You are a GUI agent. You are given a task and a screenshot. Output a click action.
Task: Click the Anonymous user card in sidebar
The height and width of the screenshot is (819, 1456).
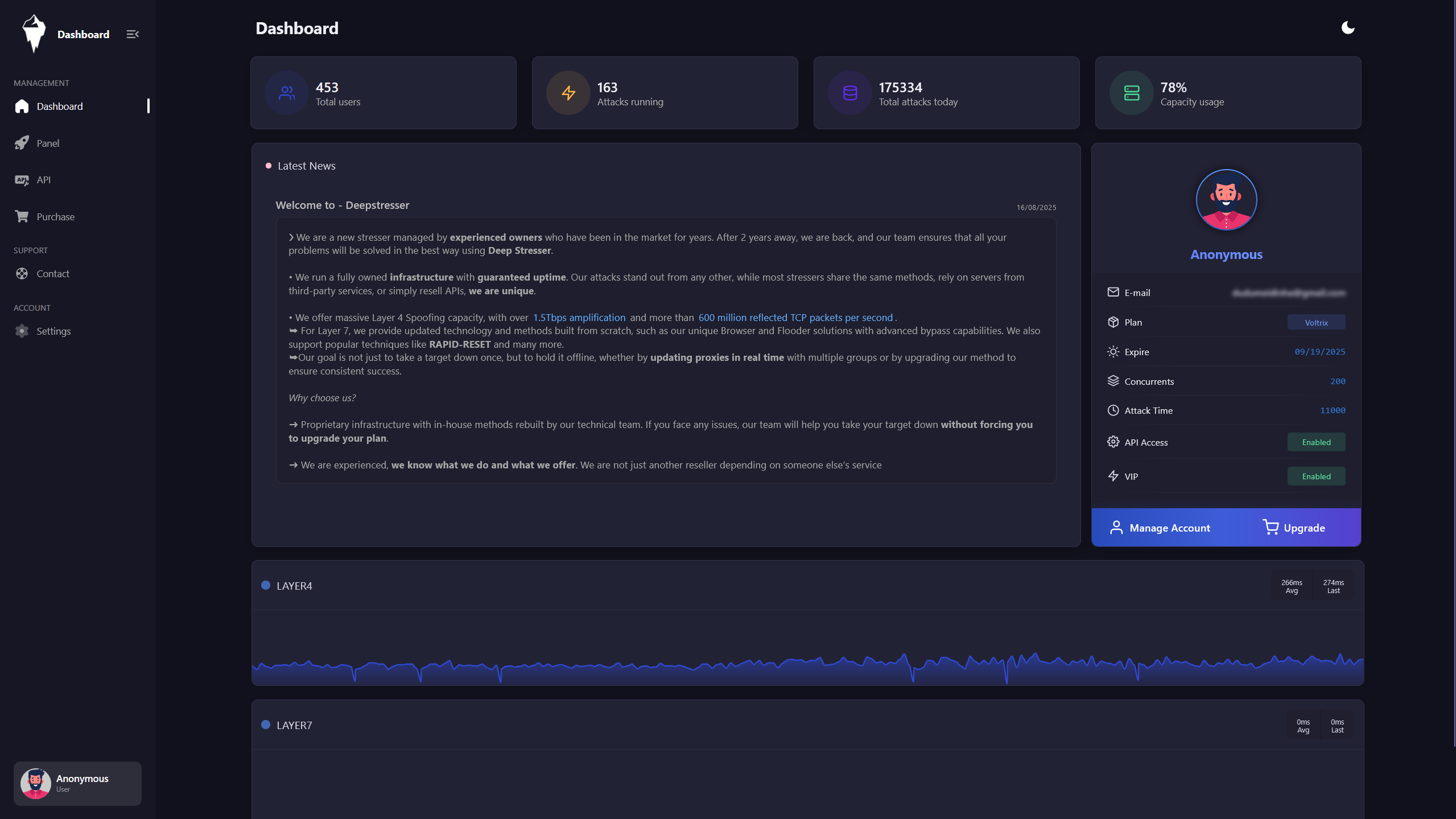point(77,783)
